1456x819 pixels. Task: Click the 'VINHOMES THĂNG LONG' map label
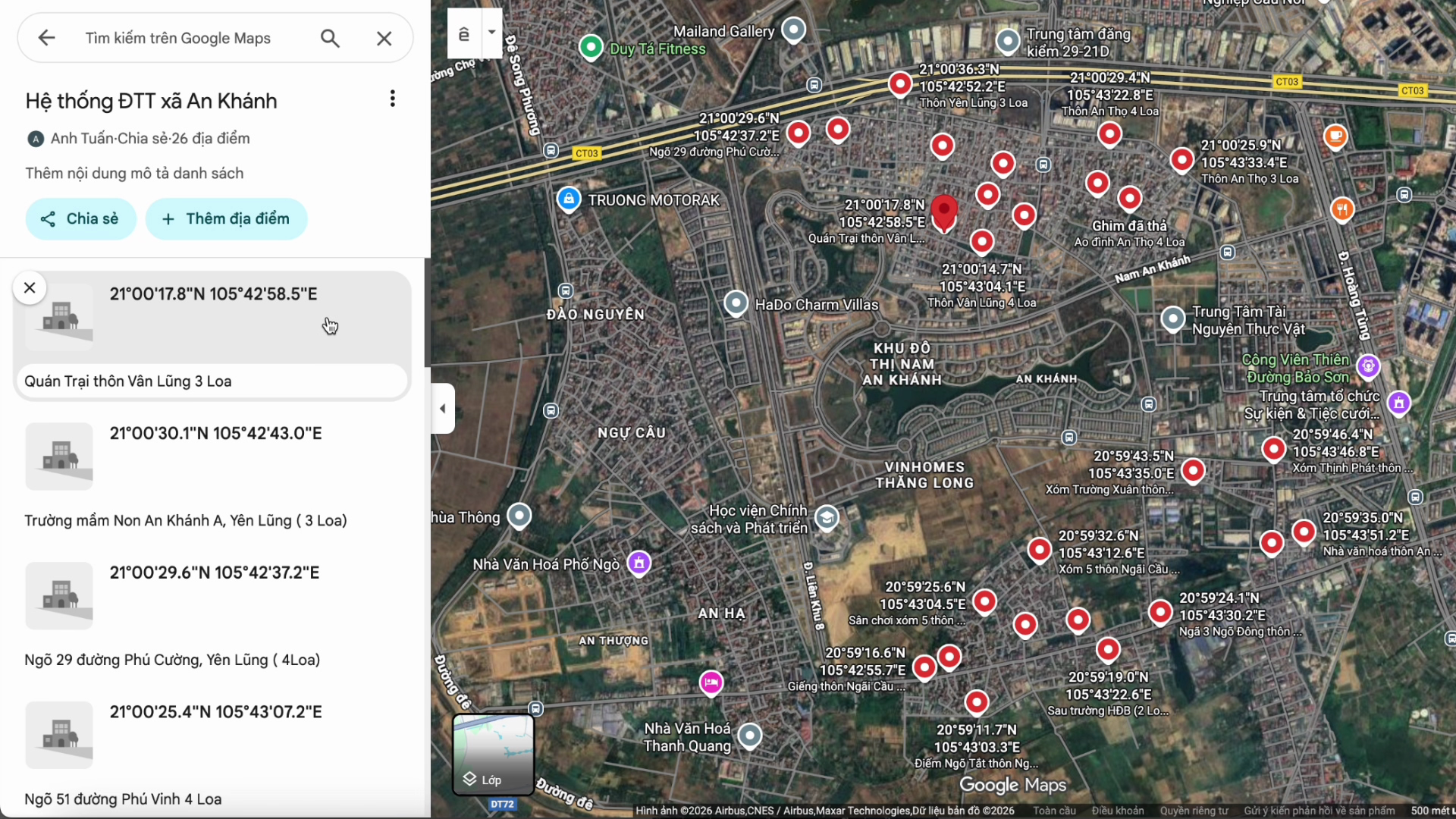tap(924, 475)
